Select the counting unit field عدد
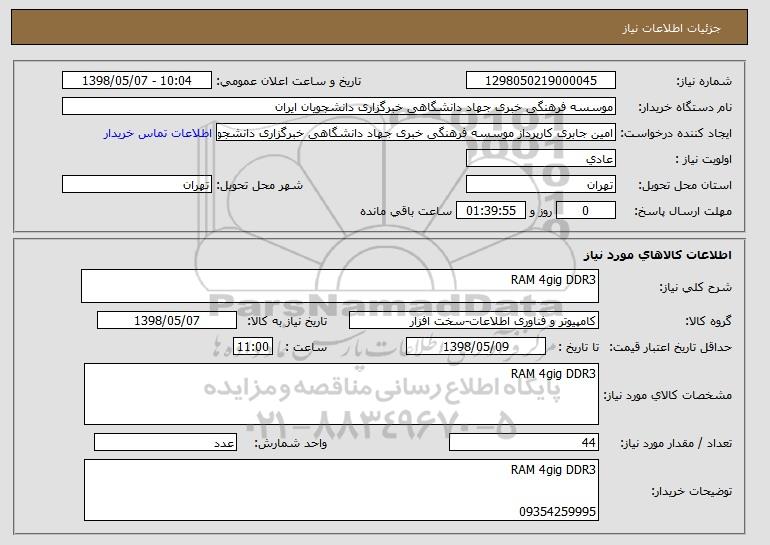 pyautogui.click(x=165, y=442)
